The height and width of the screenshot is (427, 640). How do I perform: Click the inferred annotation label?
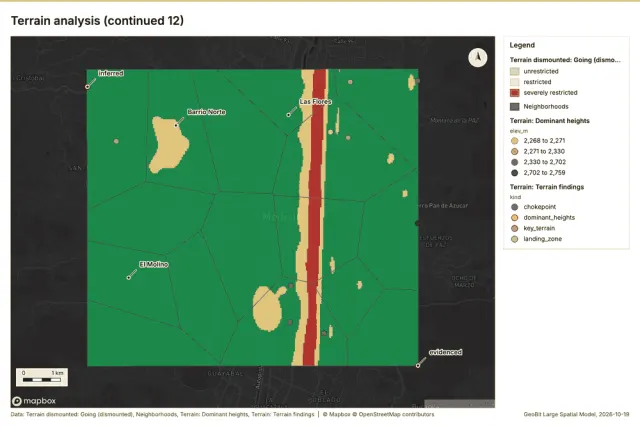coord(111,73)
